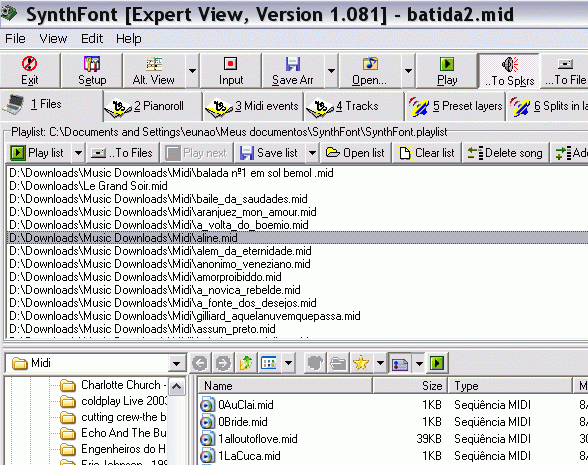Click the Input record button
The width and height of the screenshot is (588, 465).
231,71
